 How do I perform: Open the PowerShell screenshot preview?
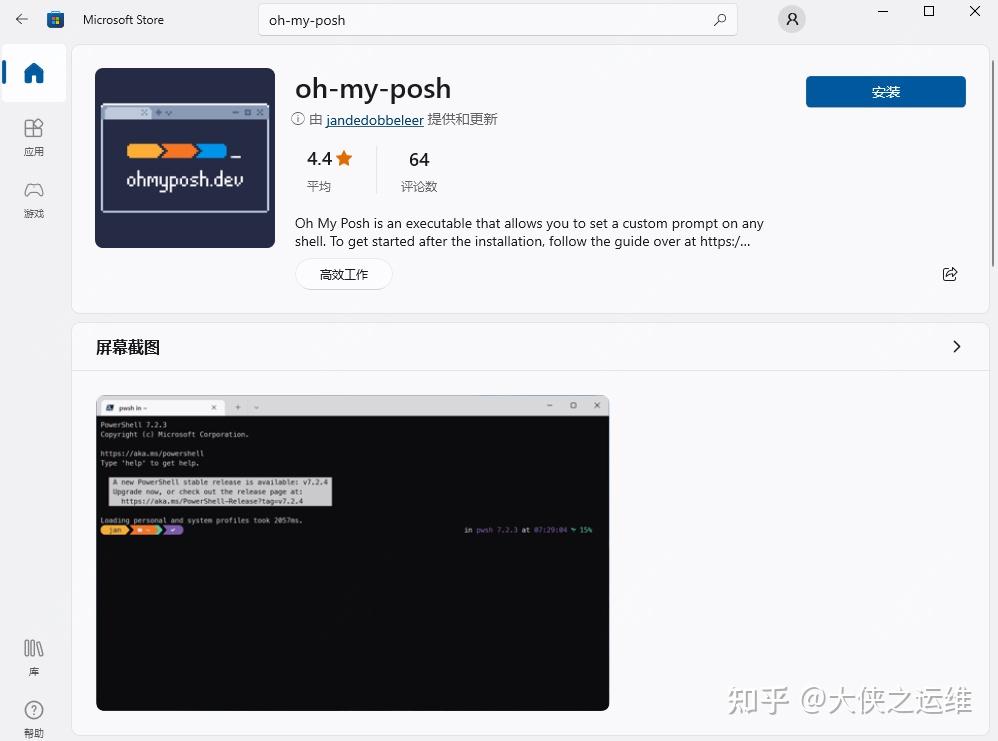[352, 553]
